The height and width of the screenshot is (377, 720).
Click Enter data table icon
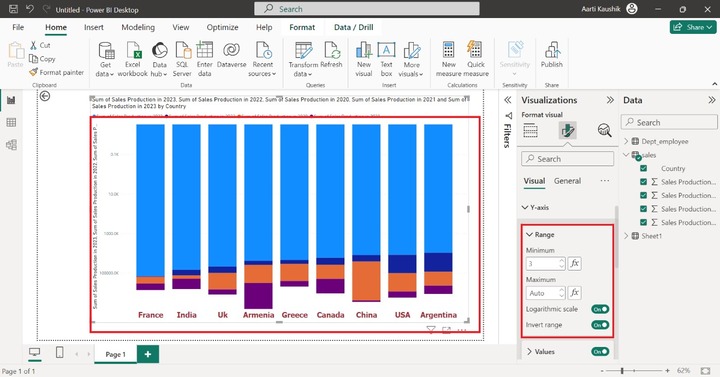[205, 50]
